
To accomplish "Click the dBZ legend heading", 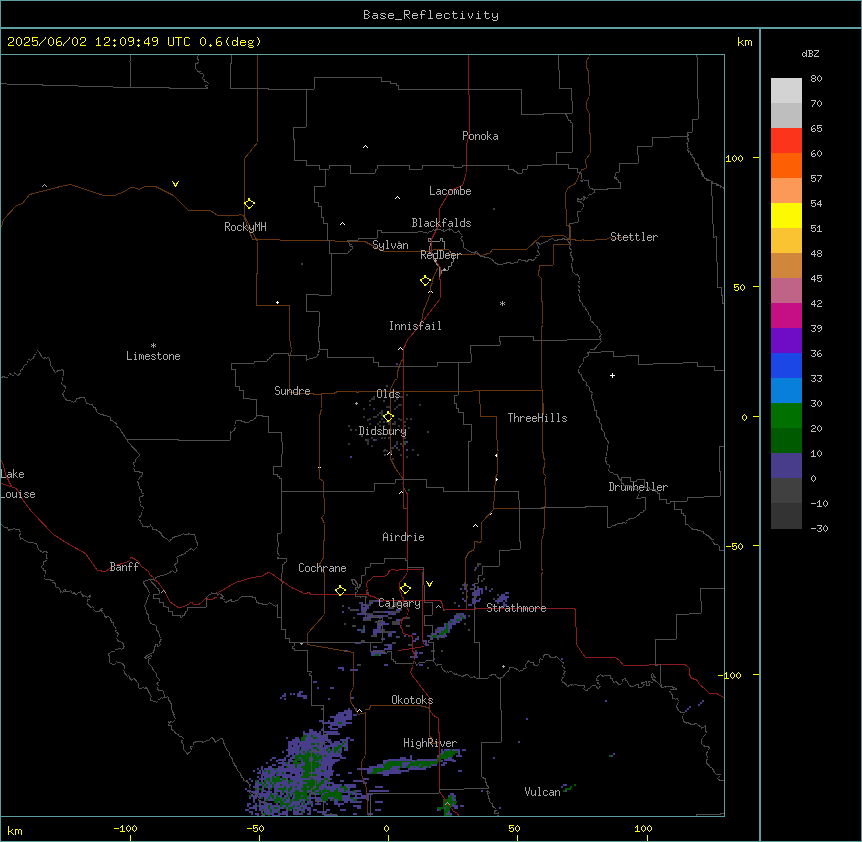I will (810, 53).
